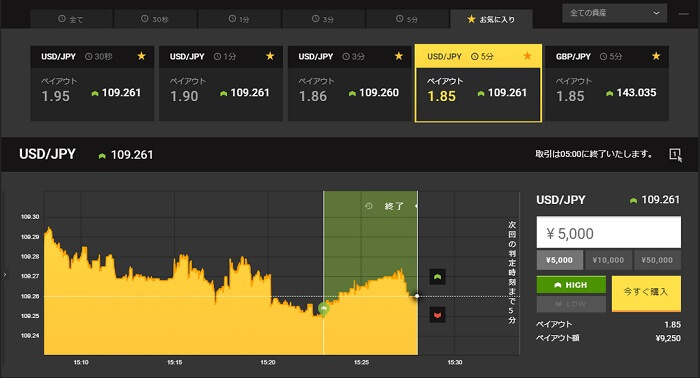Select the USD/JPY 1分 asset card

click(221, 83)
